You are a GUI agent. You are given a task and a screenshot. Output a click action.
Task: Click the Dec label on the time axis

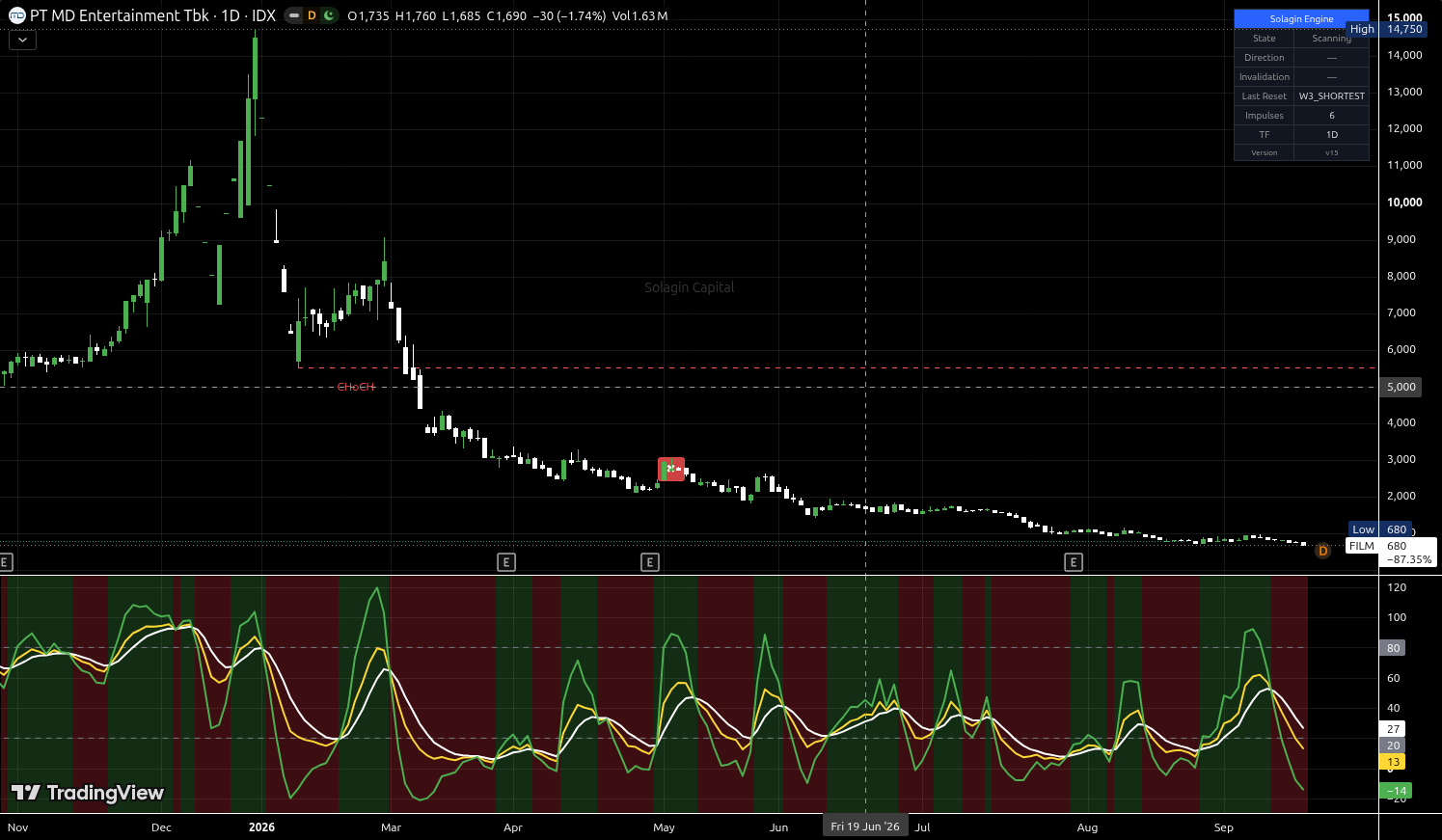(x=161, y=827)
